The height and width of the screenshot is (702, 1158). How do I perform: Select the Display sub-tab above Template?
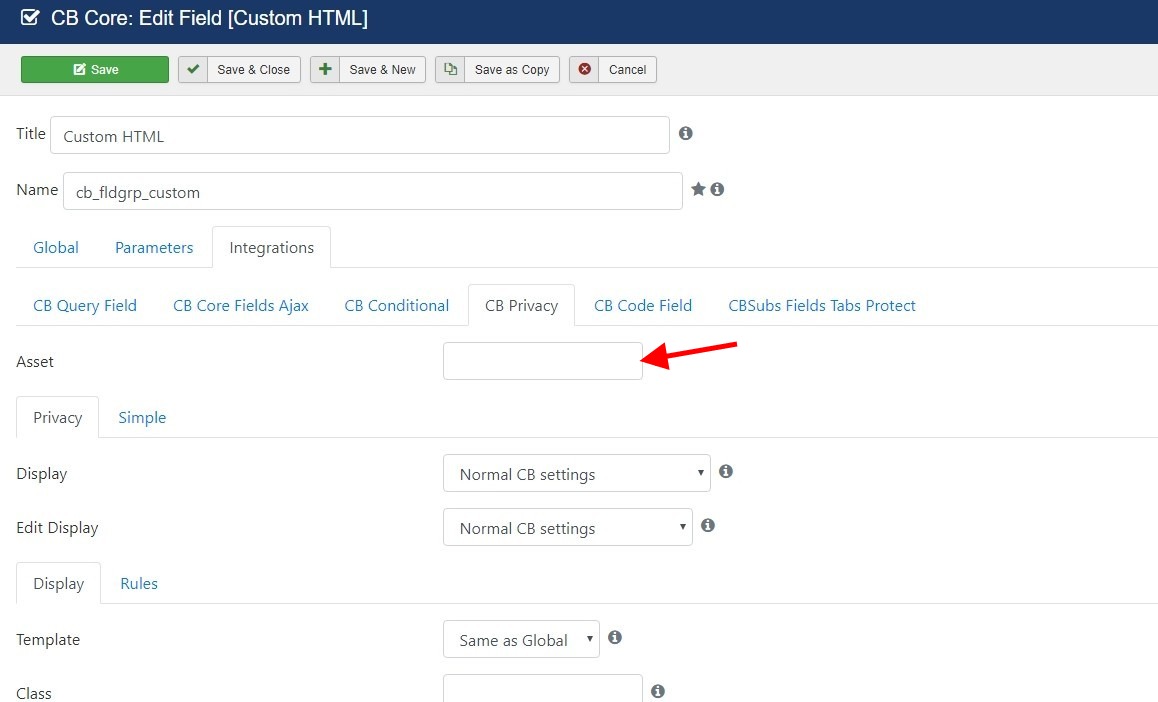point(58,583)
